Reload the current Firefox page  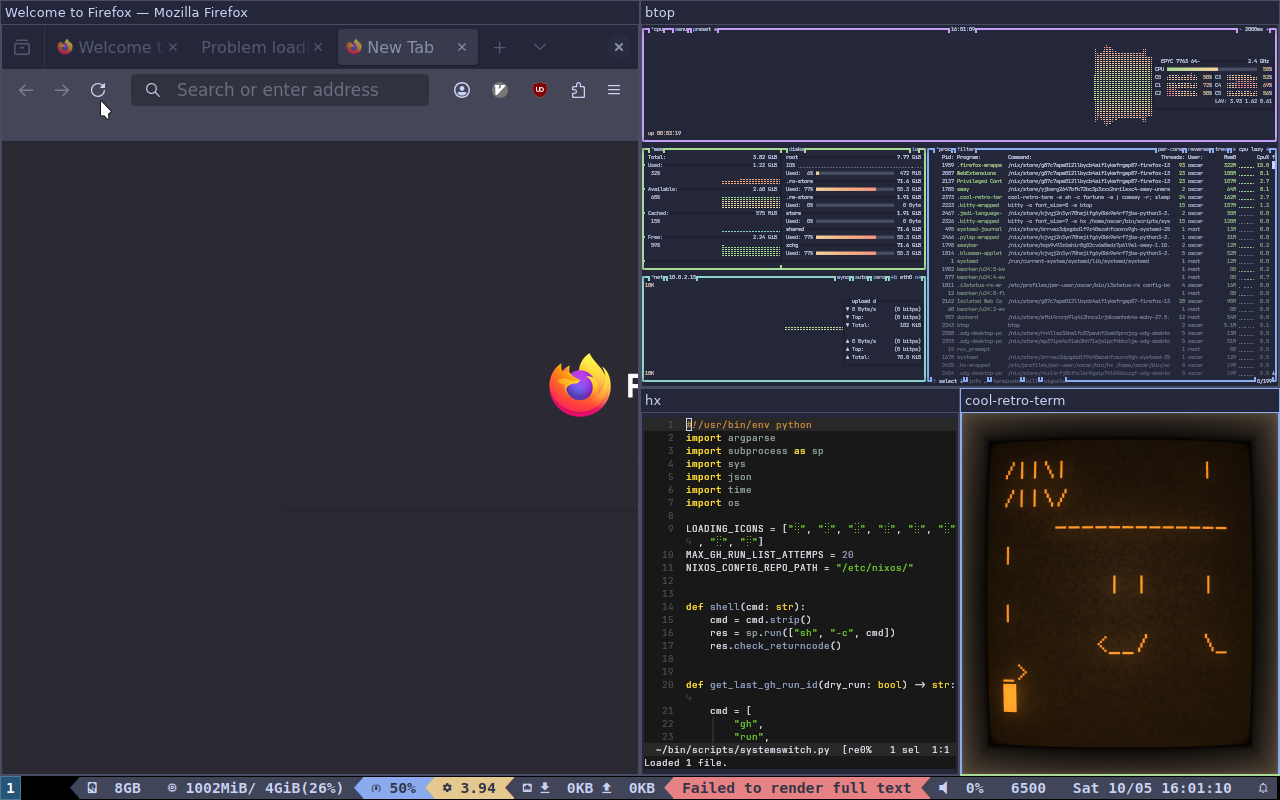coord(98,90)
